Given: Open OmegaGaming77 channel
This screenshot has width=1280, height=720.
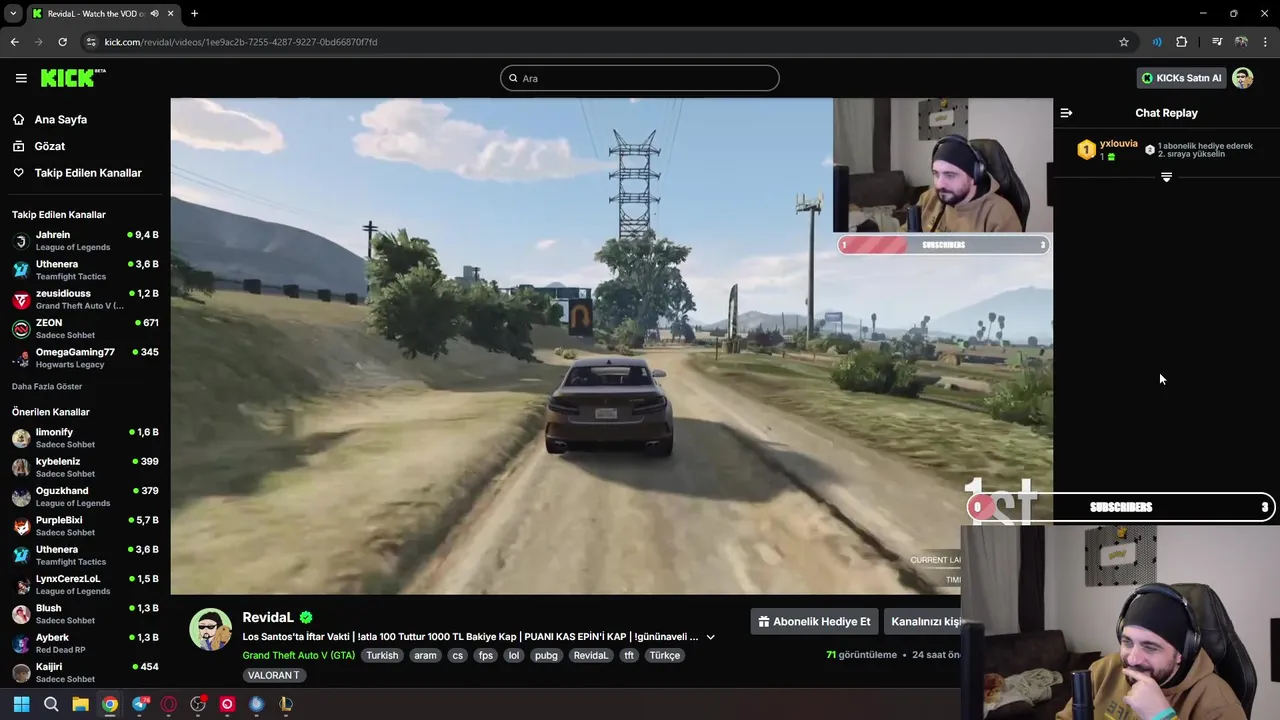Looking at the screenshot, I should pos(85,358).
